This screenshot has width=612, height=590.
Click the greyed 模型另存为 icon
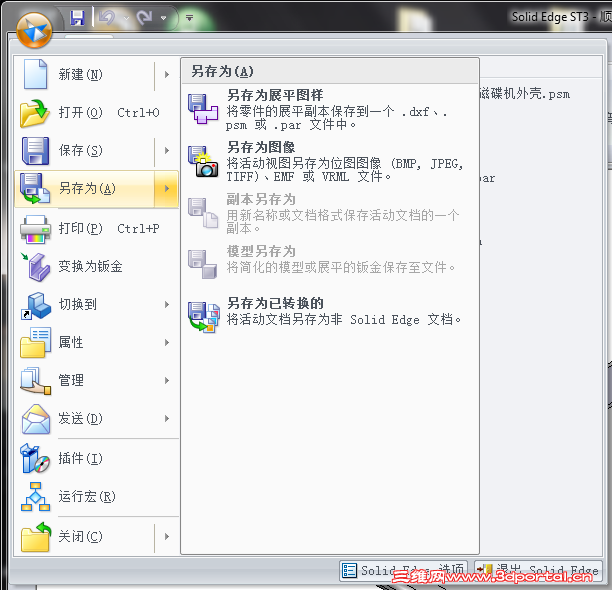coord(203,265)
